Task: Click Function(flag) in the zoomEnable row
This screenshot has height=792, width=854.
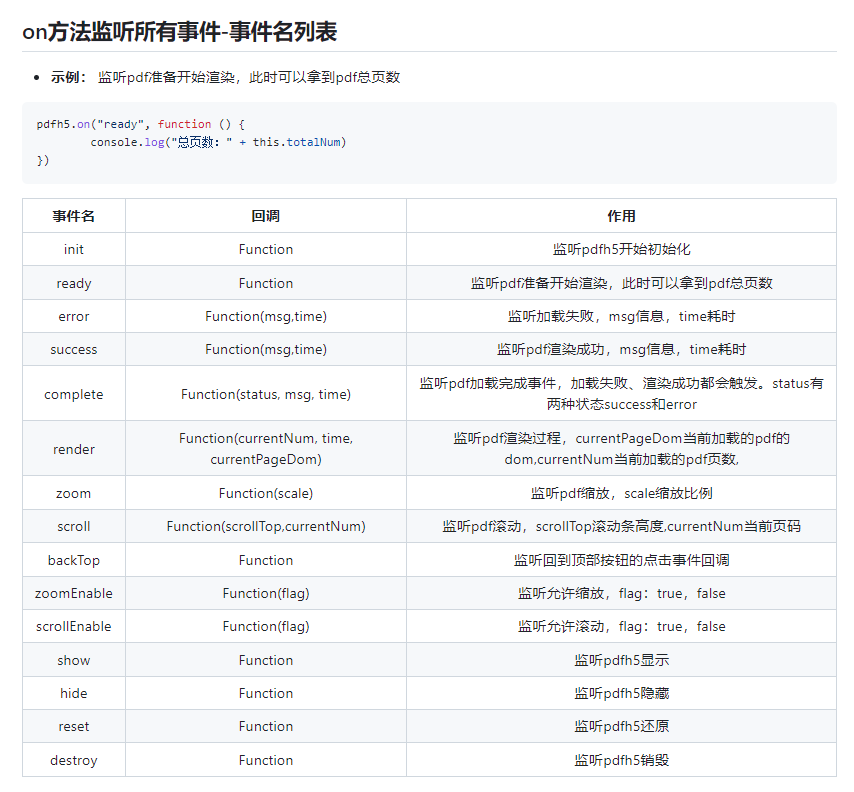Action: pyautogui.click(x=266, y=593)
